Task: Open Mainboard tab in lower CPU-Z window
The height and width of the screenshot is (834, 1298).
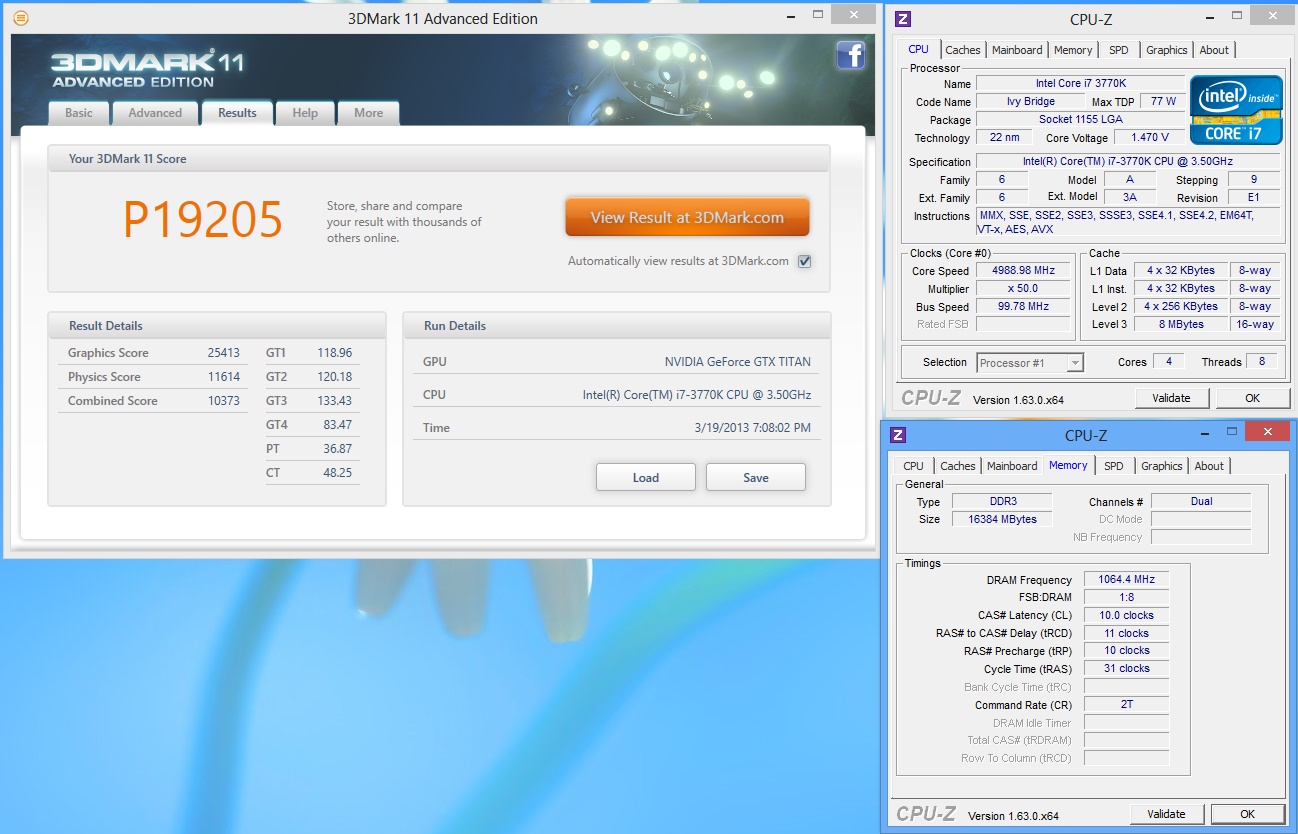Action: pyautogui.click(x=1012, y=466)
